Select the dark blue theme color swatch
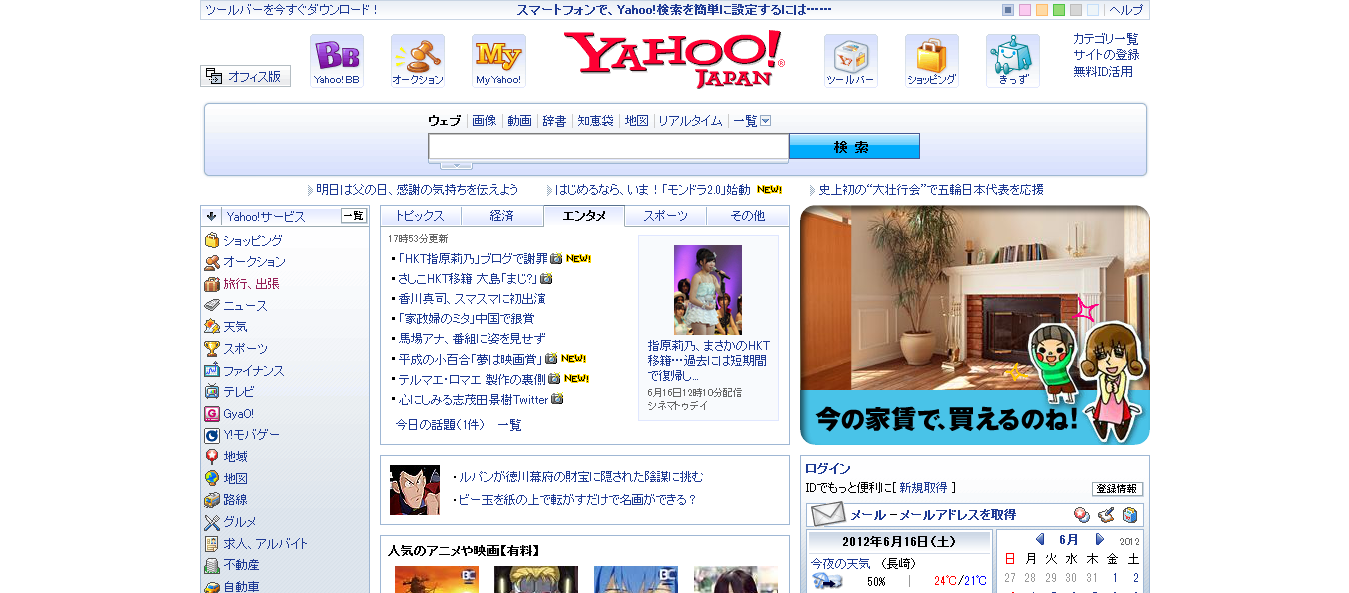 [x=1008, y=10]
